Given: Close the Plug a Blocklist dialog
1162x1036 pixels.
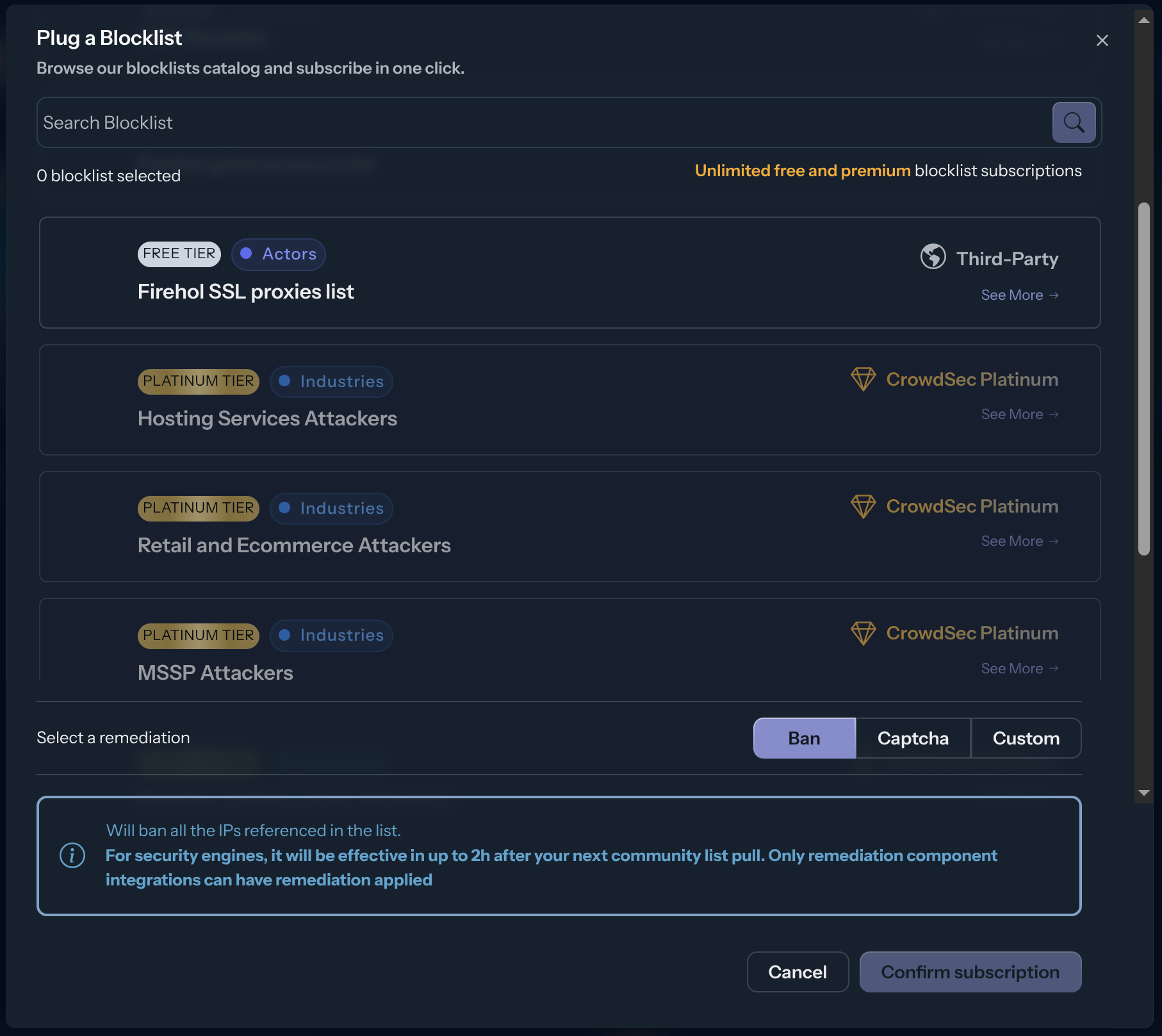Looking at the screenshot, I should 1102,40.
